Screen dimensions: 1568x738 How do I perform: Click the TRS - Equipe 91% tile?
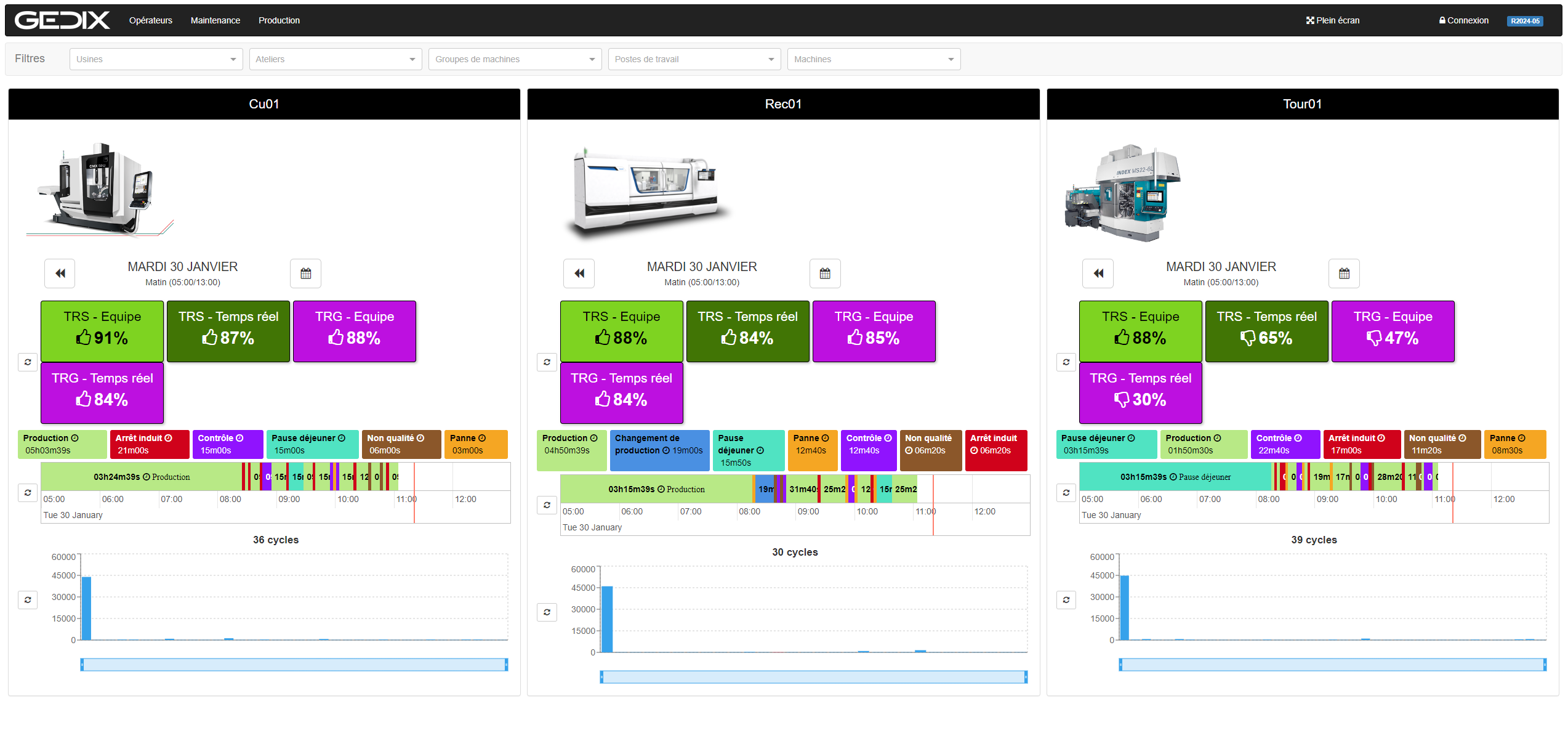102,331
